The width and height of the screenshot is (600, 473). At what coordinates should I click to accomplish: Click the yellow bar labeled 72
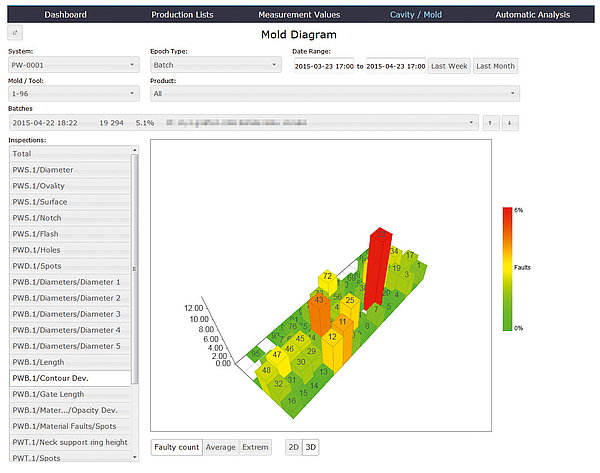pyautogui.click(x=327, y=277)
